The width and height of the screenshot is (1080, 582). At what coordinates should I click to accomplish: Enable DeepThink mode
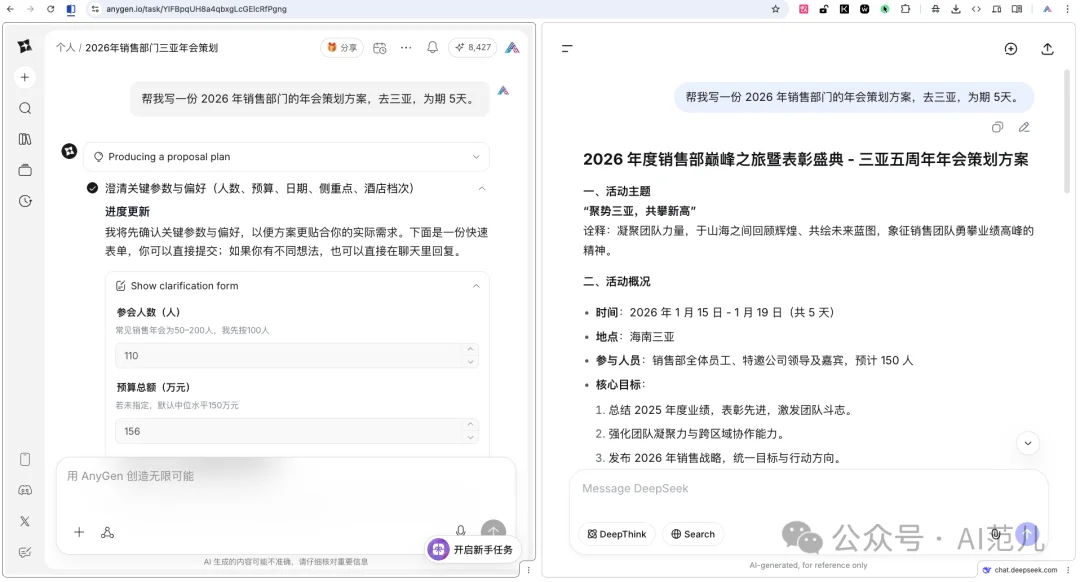pyautogui.click(x=616, y=534)
